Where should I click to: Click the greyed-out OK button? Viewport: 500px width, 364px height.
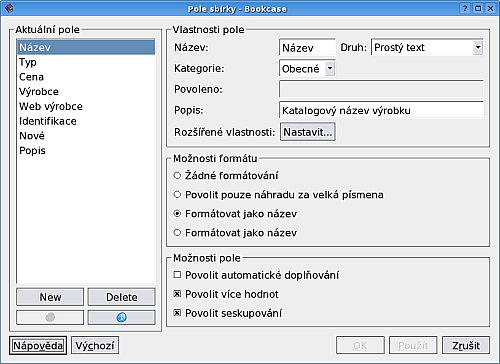(x=360, y=345)
